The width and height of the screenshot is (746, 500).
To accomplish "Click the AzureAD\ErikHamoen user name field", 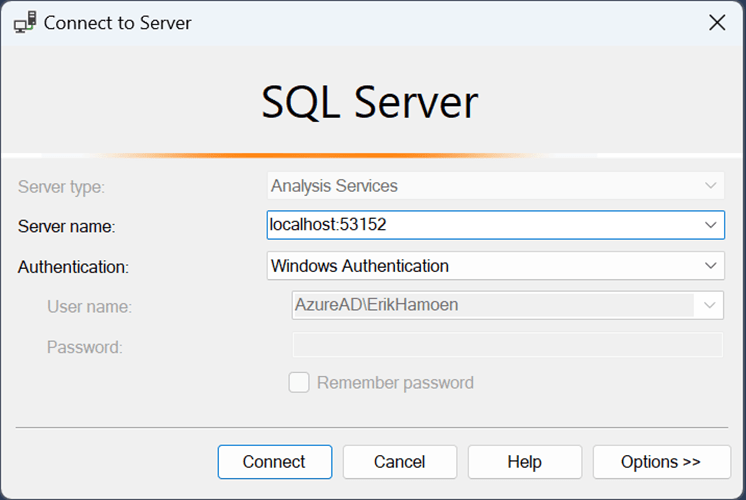I will coord(490,305).
